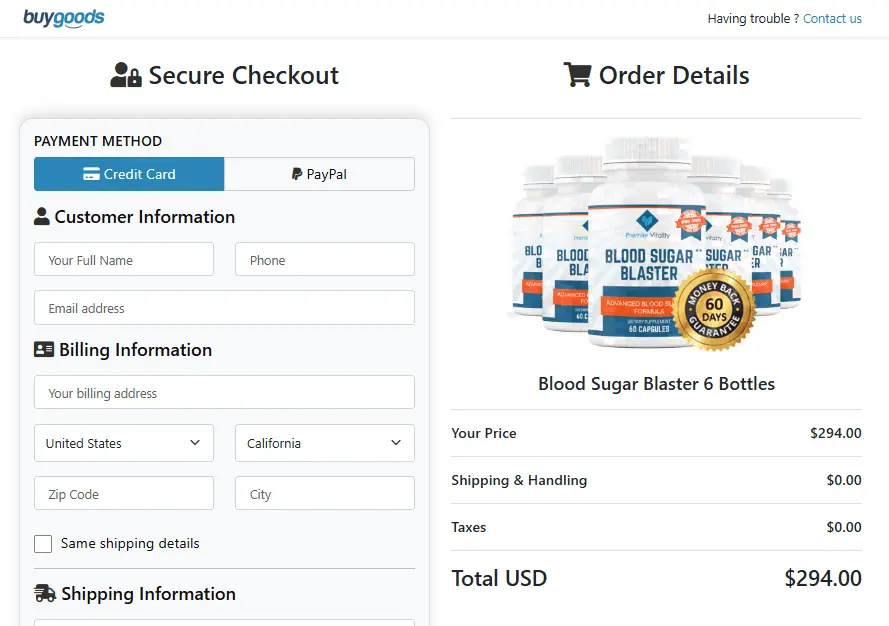889x626 pixels.
Task: Click the person icon next to Customer Information
Action: 43,216
